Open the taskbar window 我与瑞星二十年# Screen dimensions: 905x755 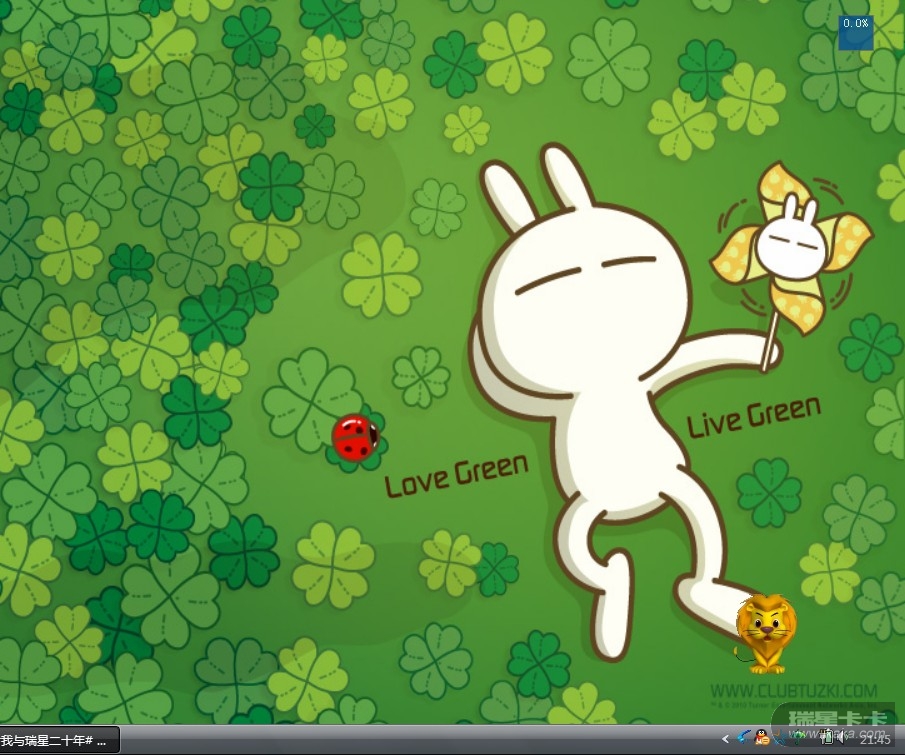tap(59, 740)
